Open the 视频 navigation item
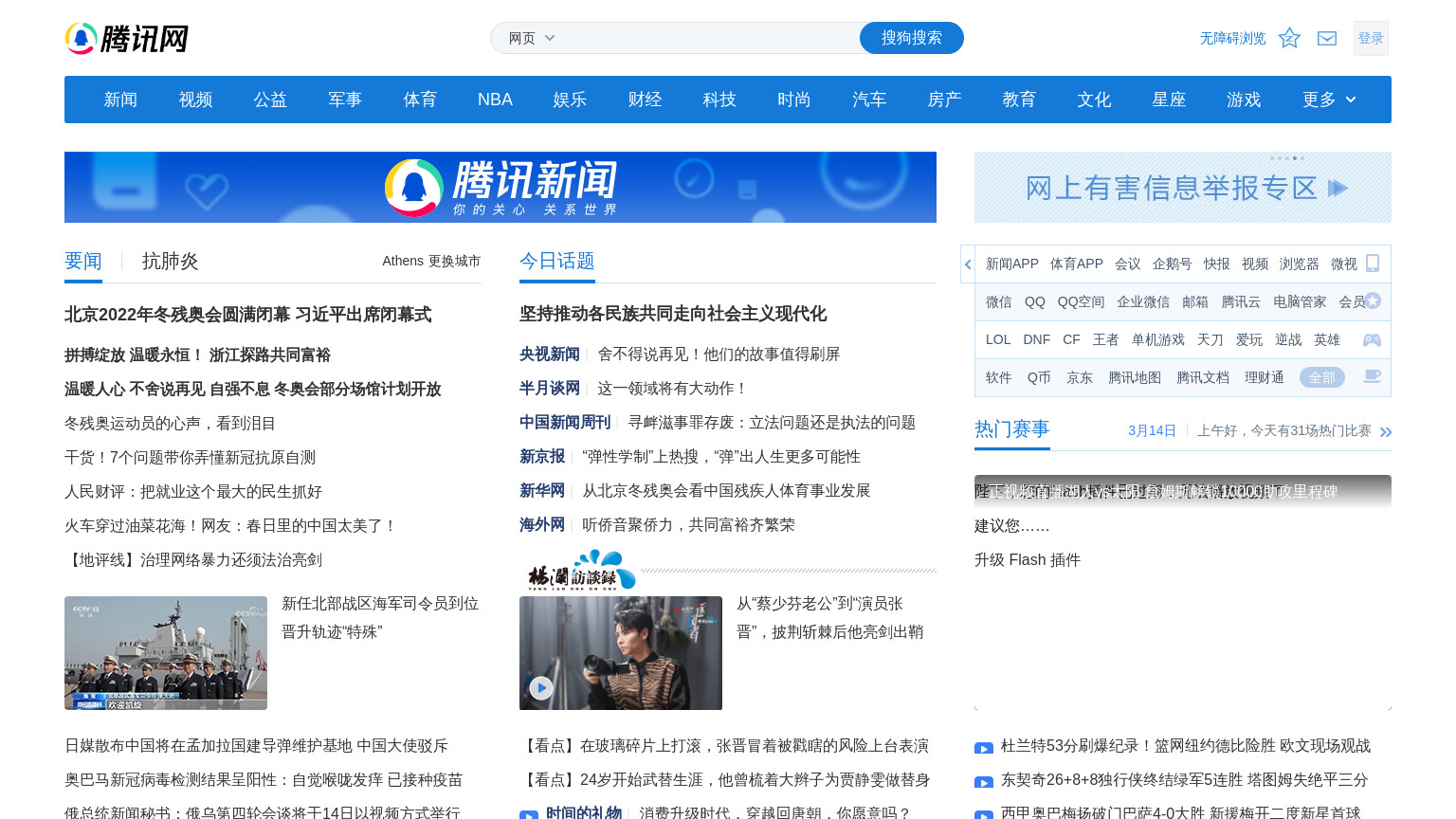 click(x=195, y=100)
